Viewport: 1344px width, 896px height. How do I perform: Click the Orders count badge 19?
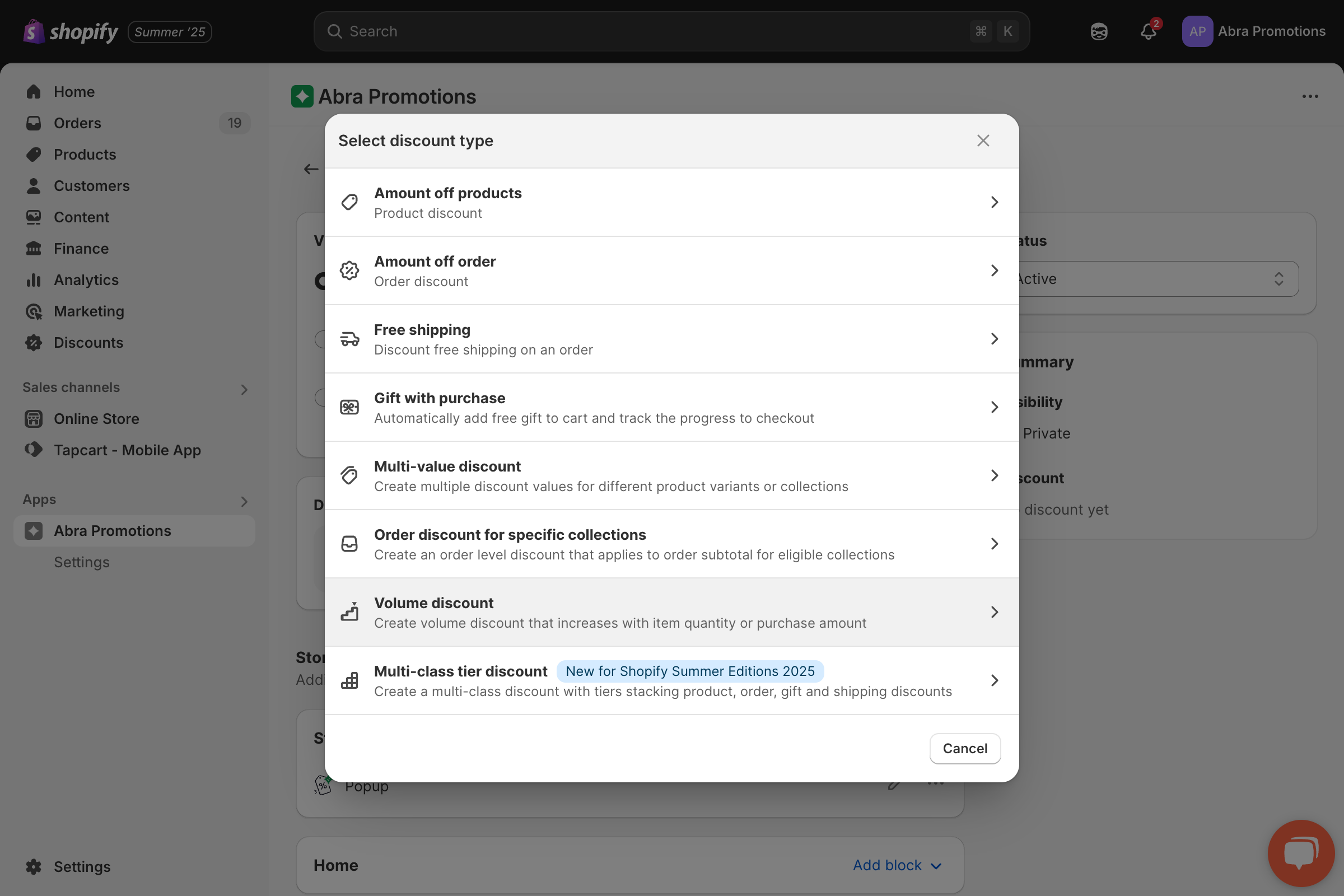click(234, 123)
